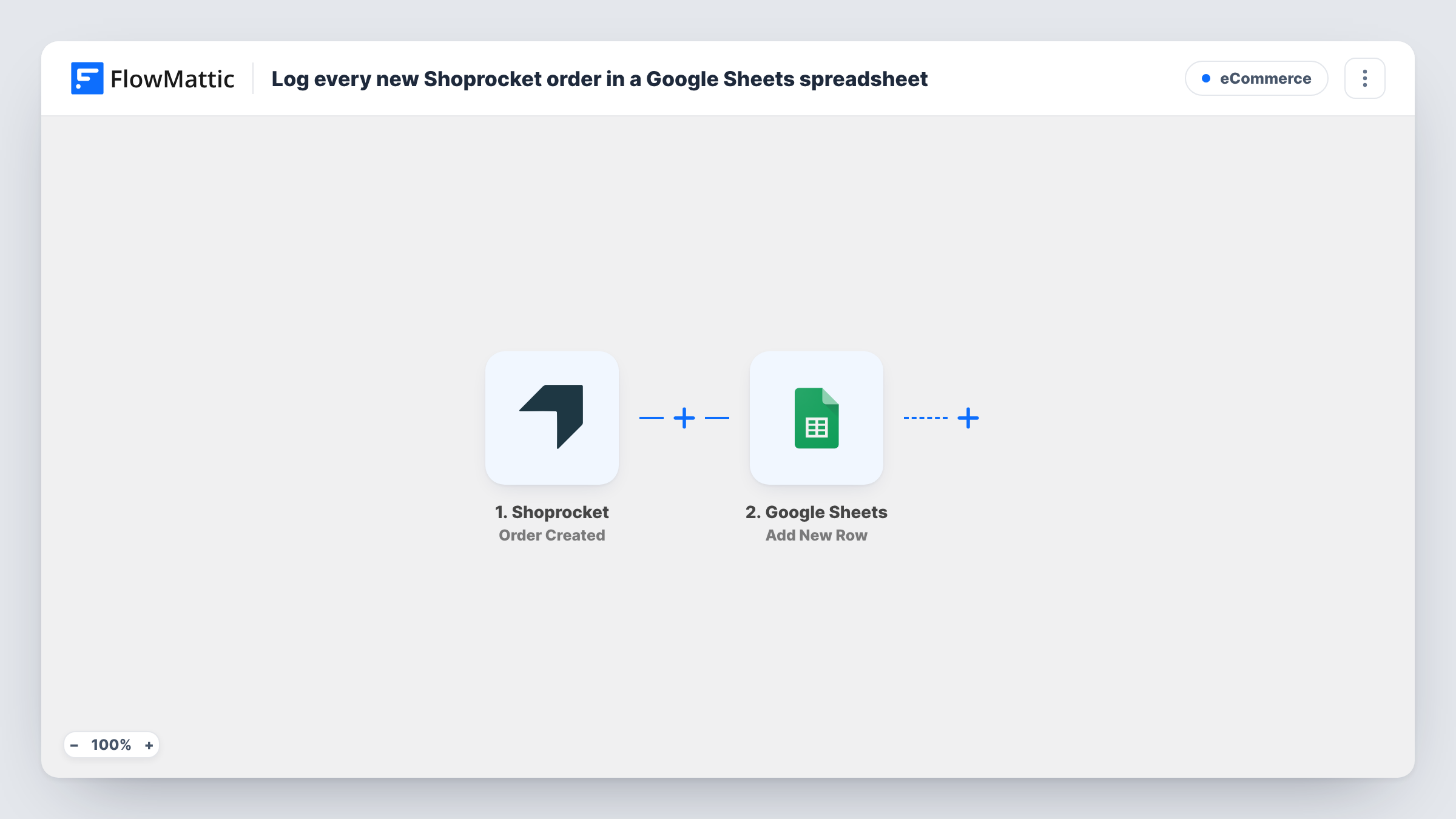Click the 'Add New Row' action text
Screen dimensions: 1456x819
[817, 535]
